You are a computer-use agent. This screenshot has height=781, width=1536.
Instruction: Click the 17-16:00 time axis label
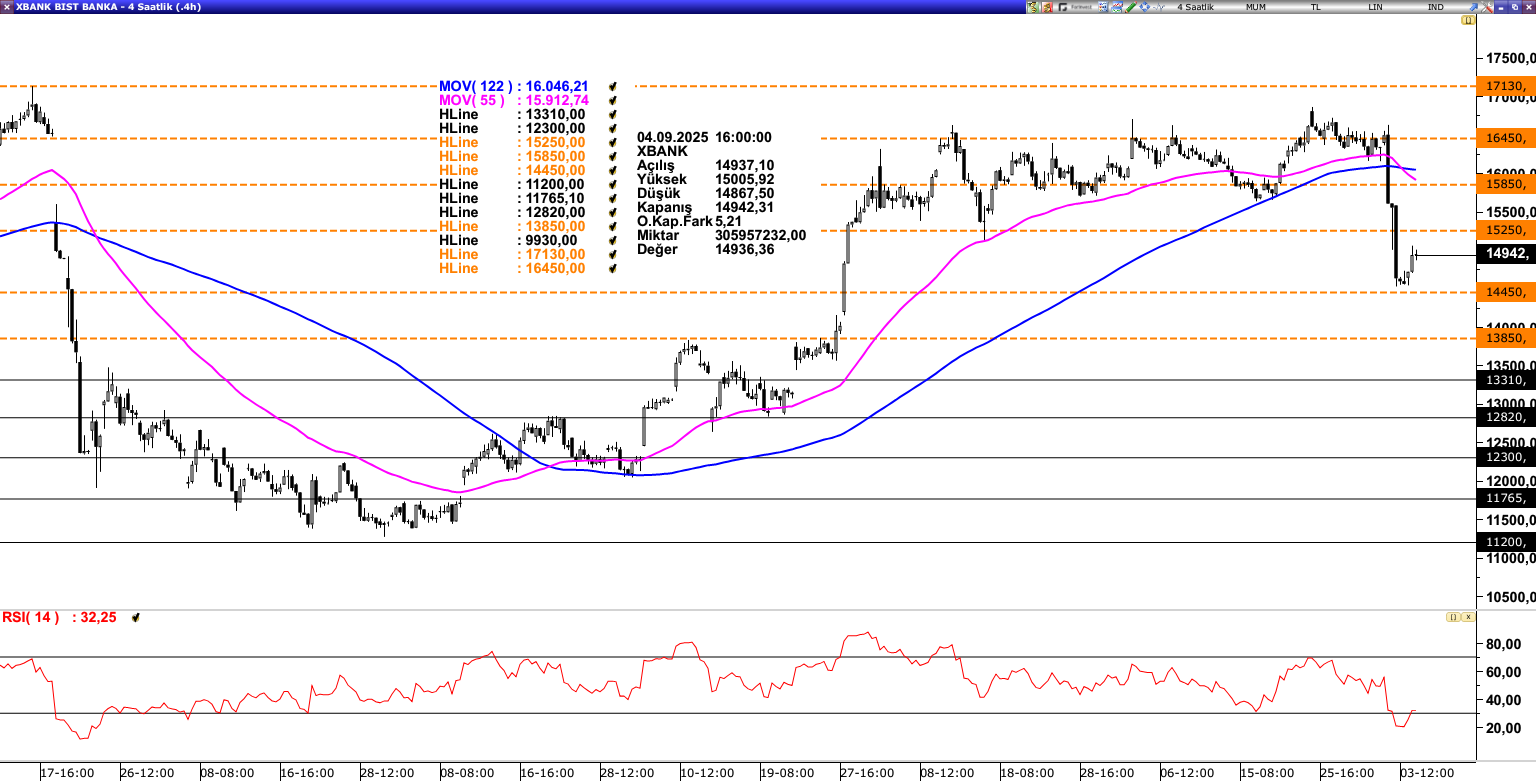(x=68, y=773)
